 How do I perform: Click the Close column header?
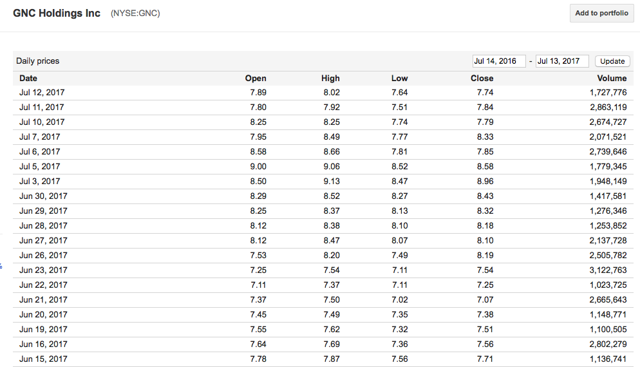[x=482, y=78]
